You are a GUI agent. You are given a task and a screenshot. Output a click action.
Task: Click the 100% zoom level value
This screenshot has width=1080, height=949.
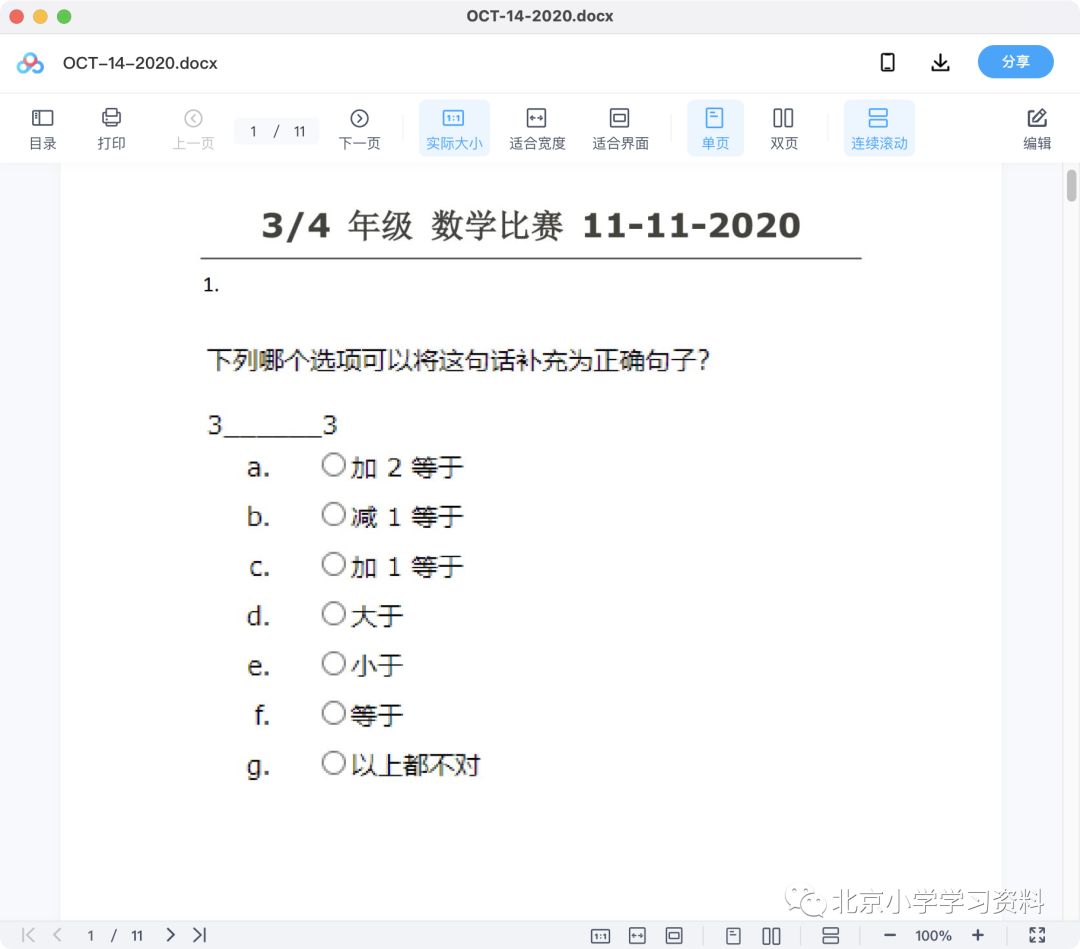point(933,936)
